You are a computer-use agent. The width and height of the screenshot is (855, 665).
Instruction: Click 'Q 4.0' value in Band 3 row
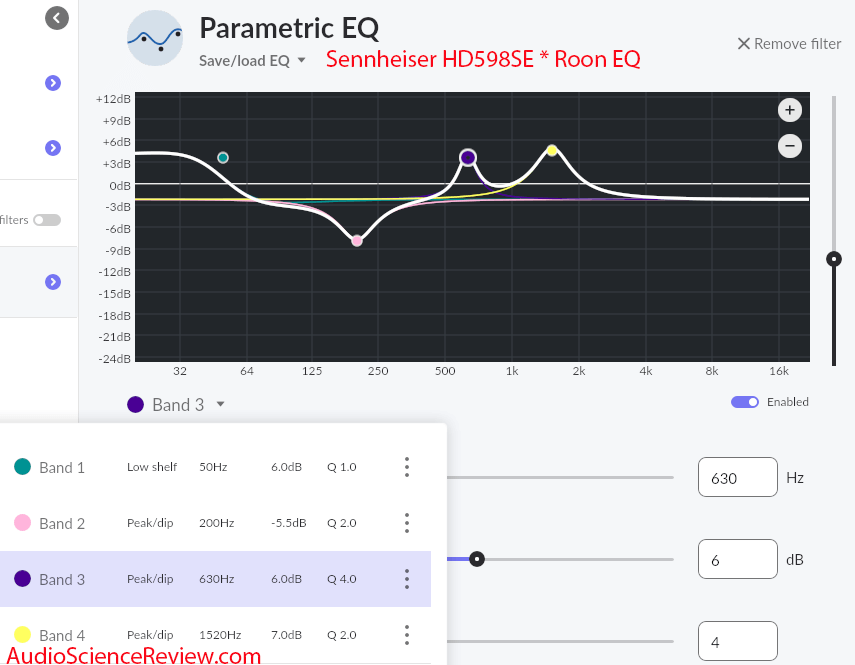[x=341, y=579]
